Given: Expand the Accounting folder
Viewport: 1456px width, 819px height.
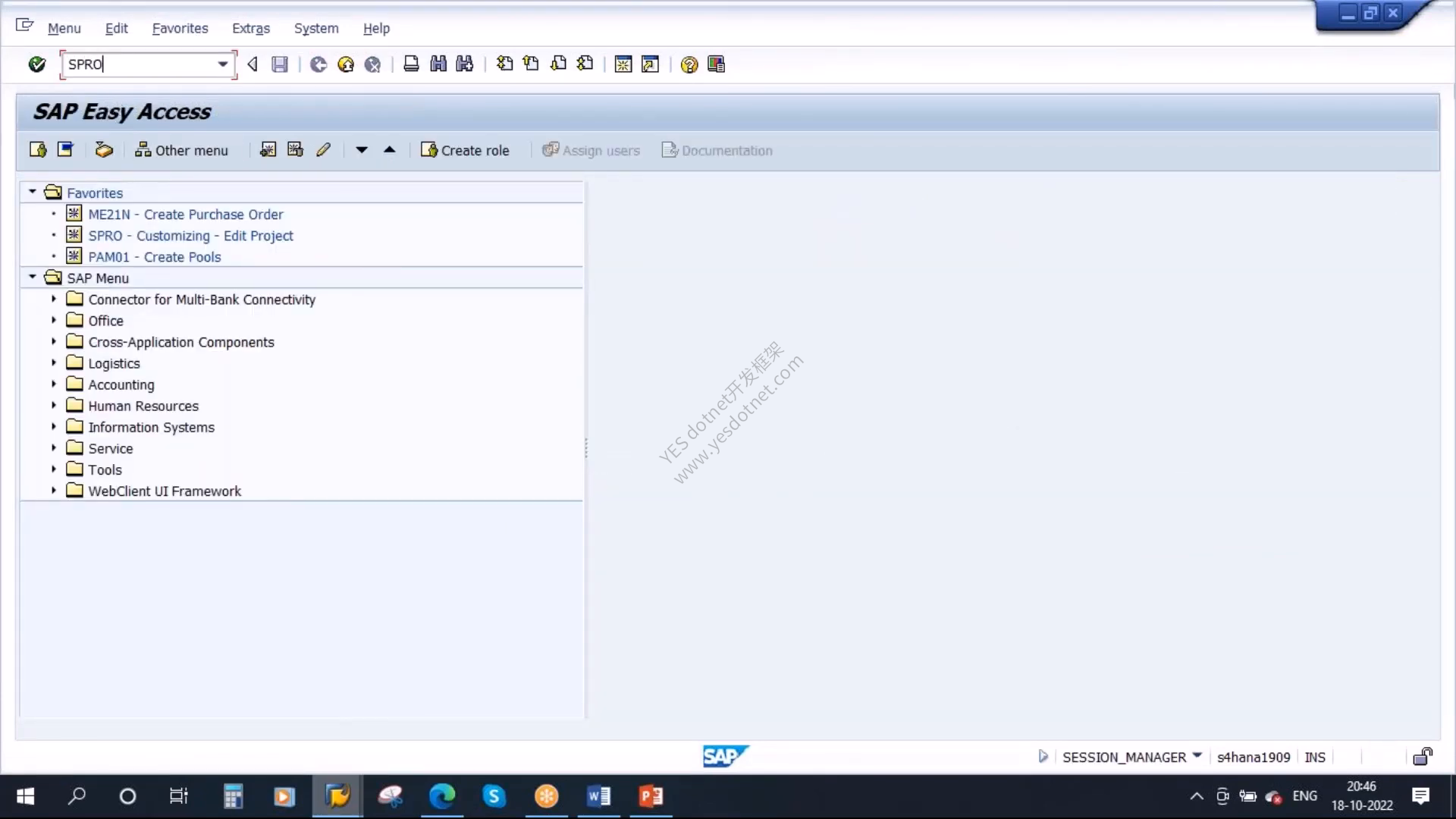Looking at the screenshot, I should coord(53,384).
